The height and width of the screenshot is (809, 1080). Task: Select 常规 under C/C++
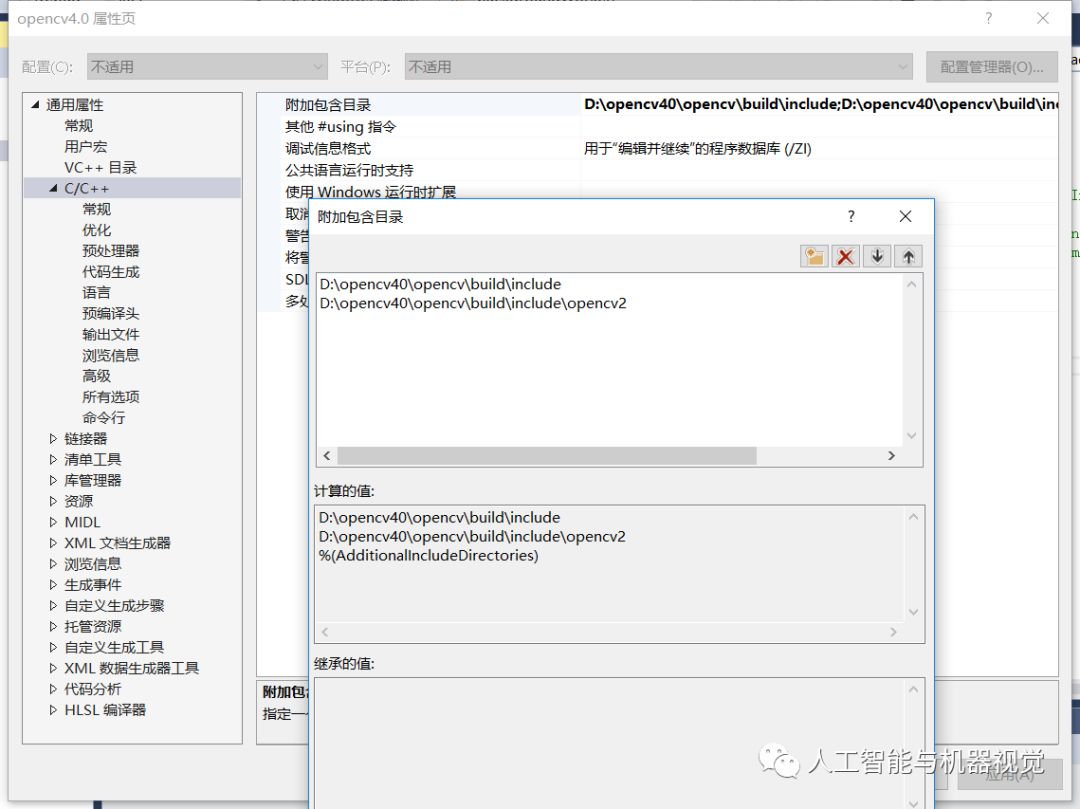[x=96, y=209]
